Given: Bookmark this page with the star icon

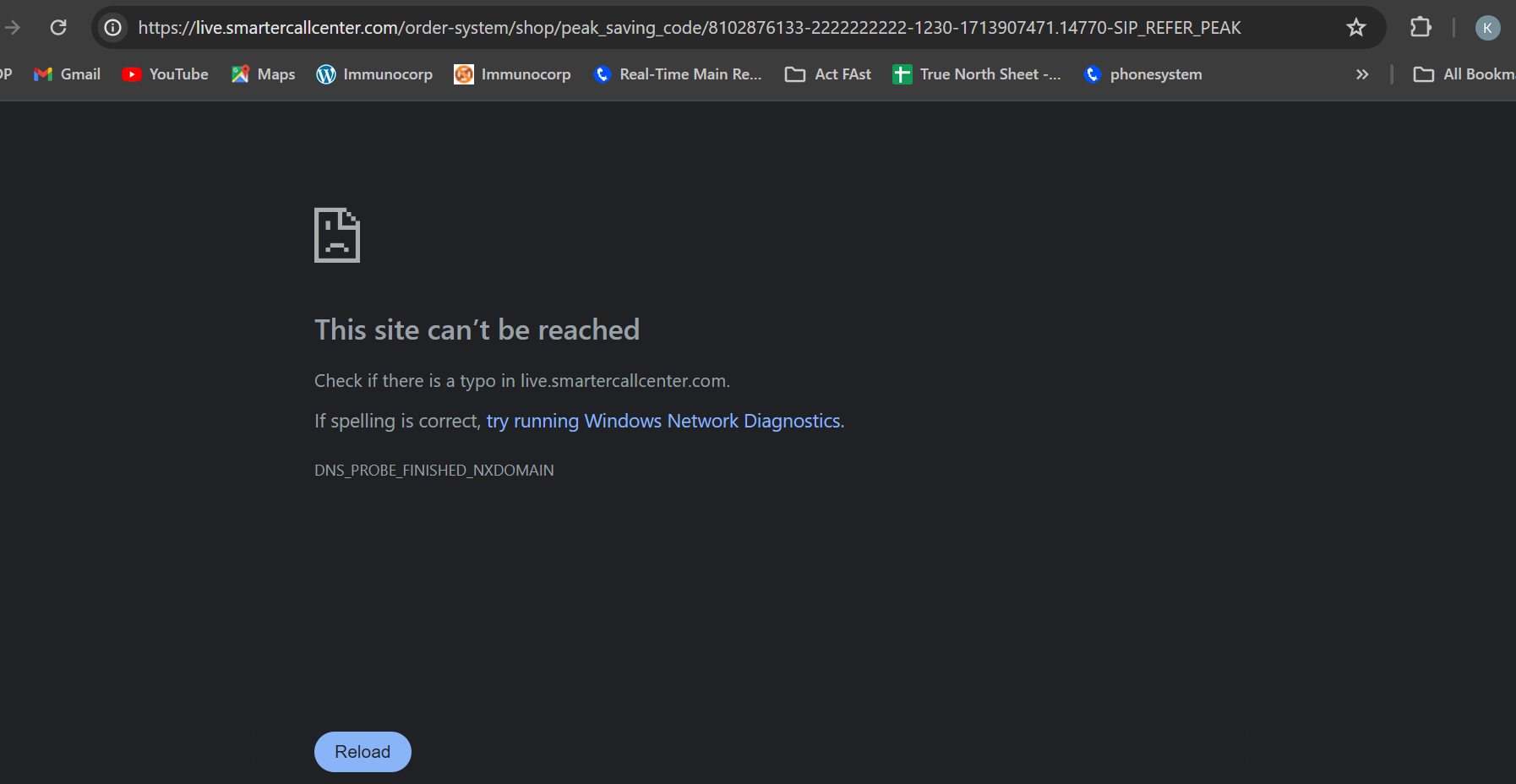Looking at the screenshot, I should click(x=1355, y=28).
